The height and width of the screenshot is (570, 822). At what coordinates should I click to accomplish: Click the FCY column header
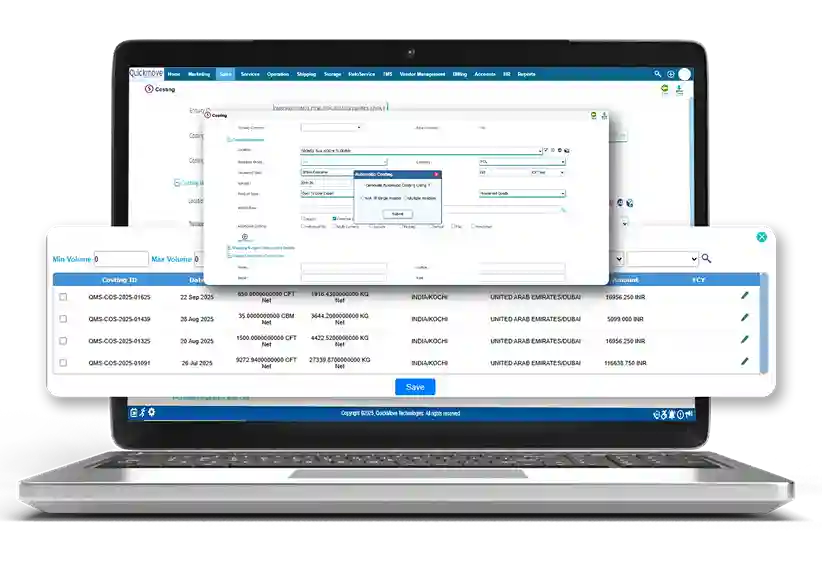click(x=698, y=280)
